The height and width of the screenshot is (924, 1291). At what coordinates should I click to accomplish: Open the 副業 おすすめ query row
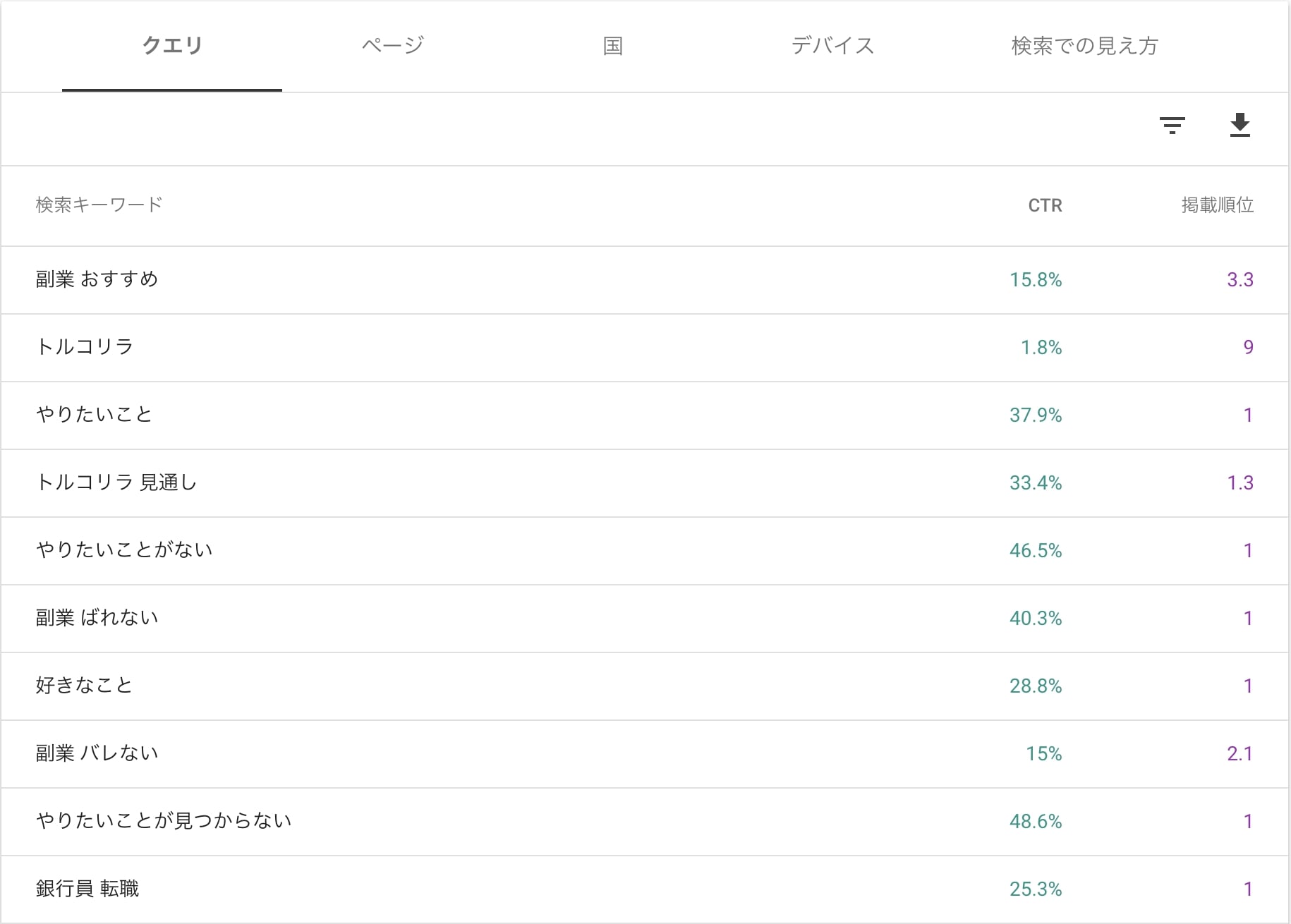[97, 279]
